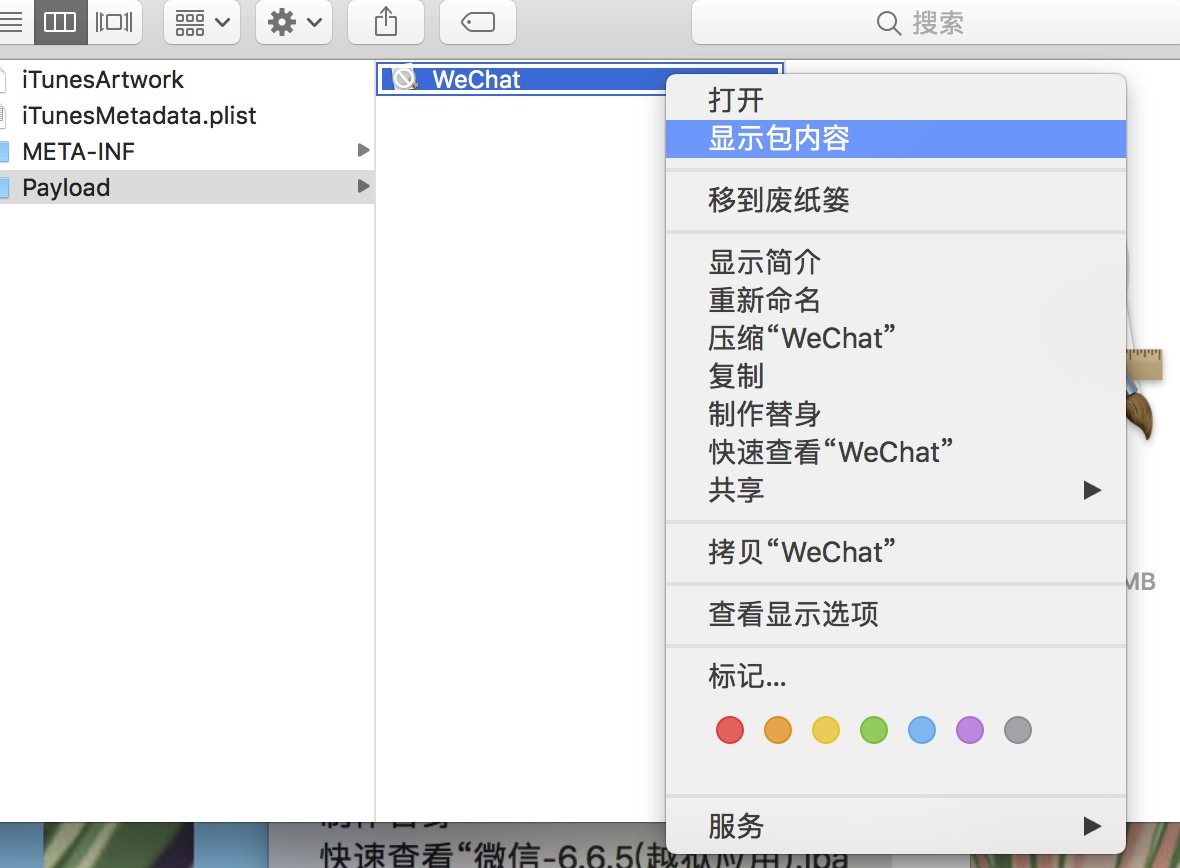Apply the orange tag color
Image resolution: width=1180 pixels, height=868 pixels.
coord(777,729)
